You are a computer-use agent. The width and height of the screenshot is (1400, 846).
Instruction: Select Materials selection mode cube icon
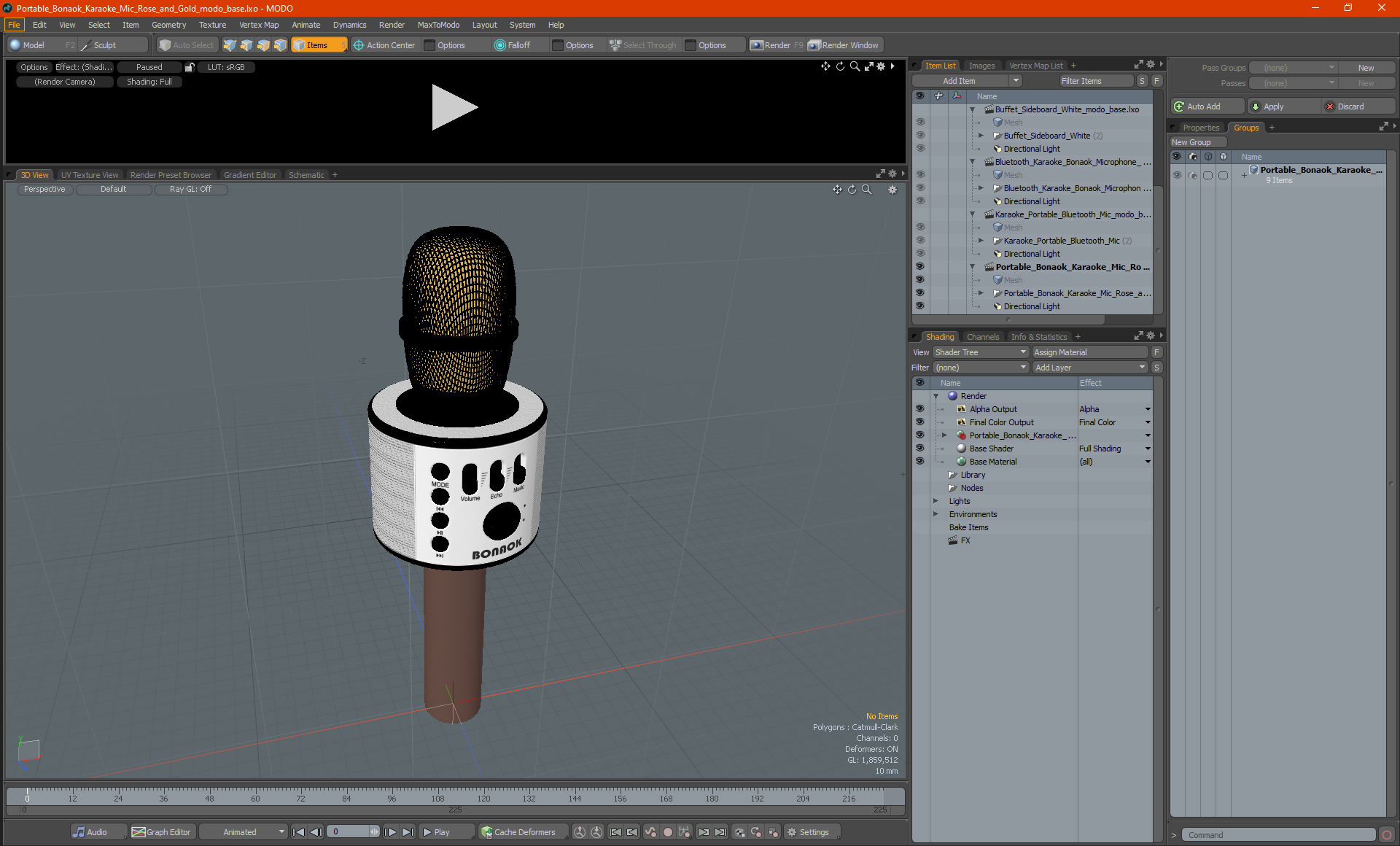280,45
